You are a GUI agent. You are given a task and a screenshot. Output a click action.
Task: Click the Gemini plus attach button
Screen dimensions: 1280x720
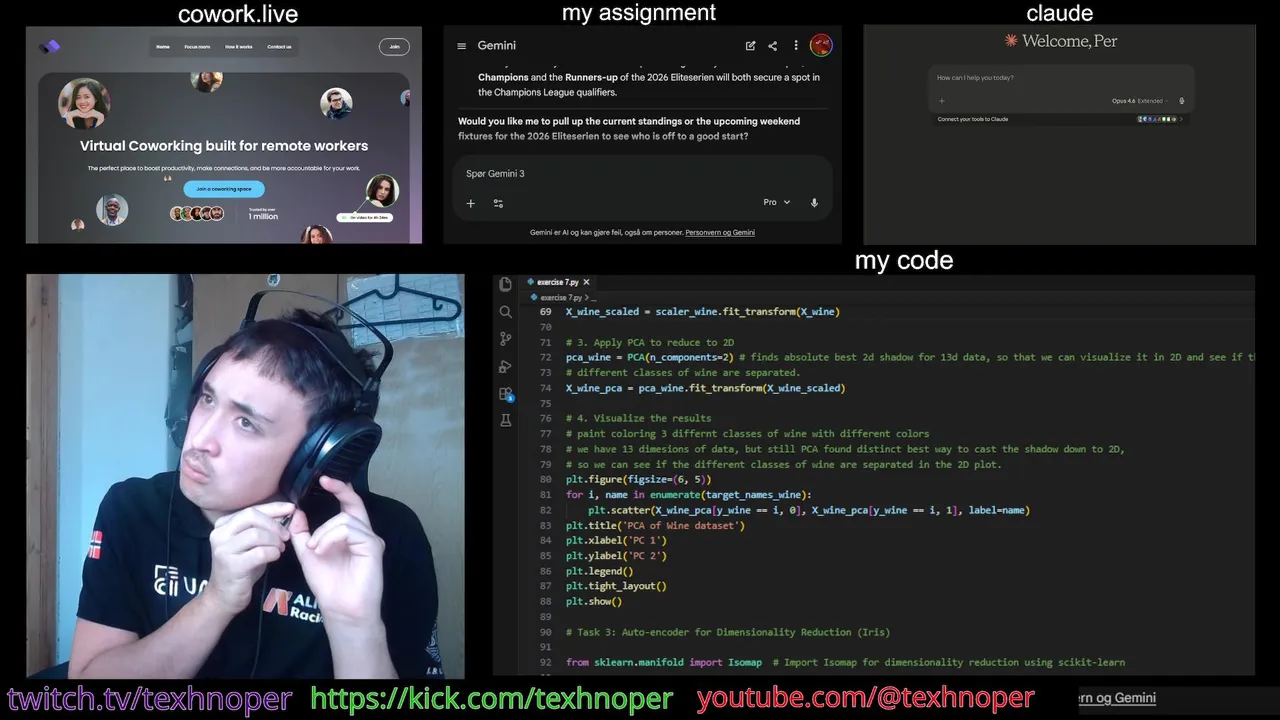pos(470,203)
